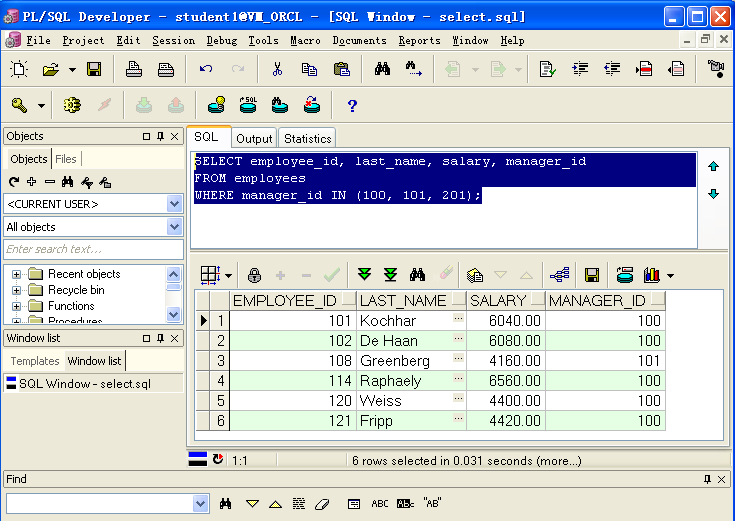Click the lock icon in result grid toolbar
Viewport: 735px width, 521px height.
click(x=254, y=275)
